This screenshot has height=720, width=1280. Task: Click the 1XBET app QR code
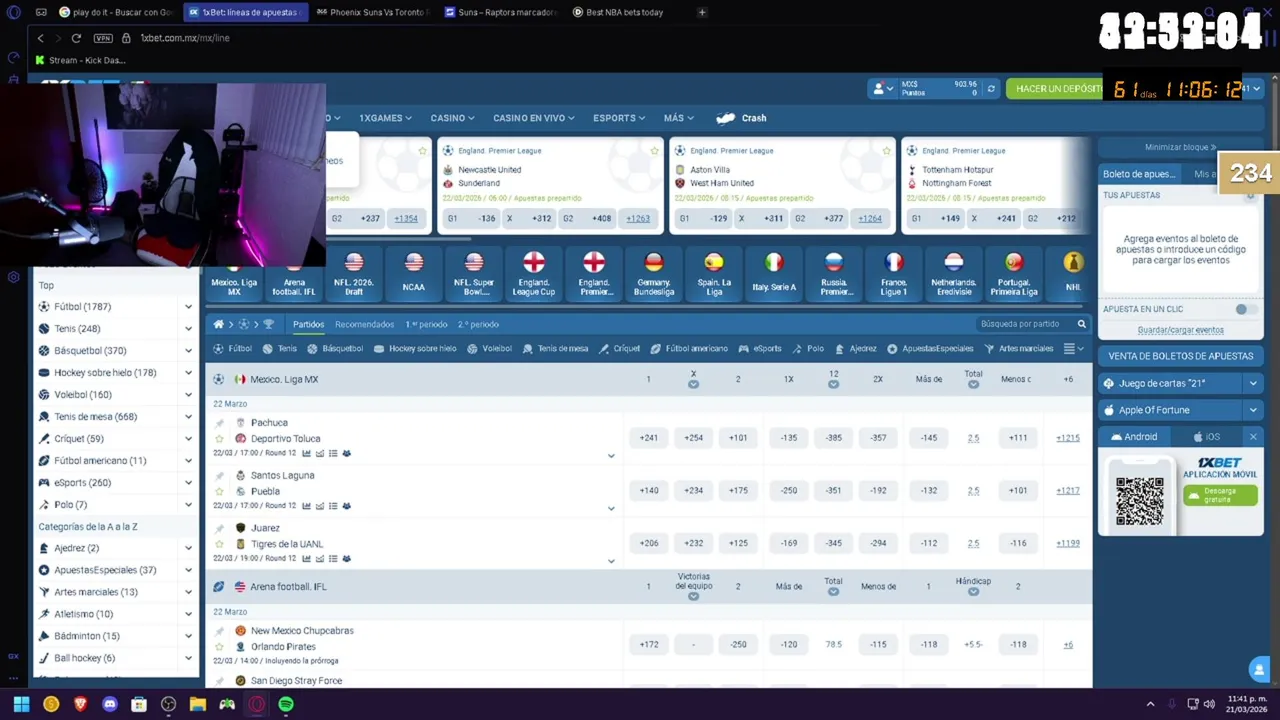(x=1140, y=501)
